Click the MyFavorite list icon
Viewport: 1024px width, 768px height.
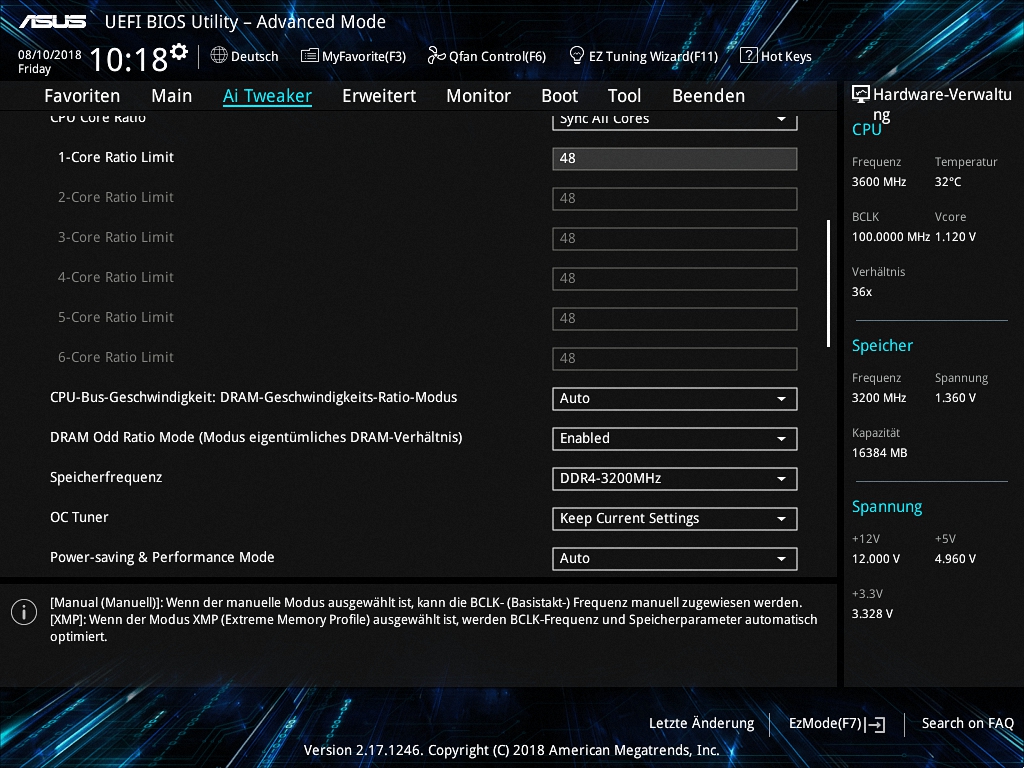click(310, 56)
